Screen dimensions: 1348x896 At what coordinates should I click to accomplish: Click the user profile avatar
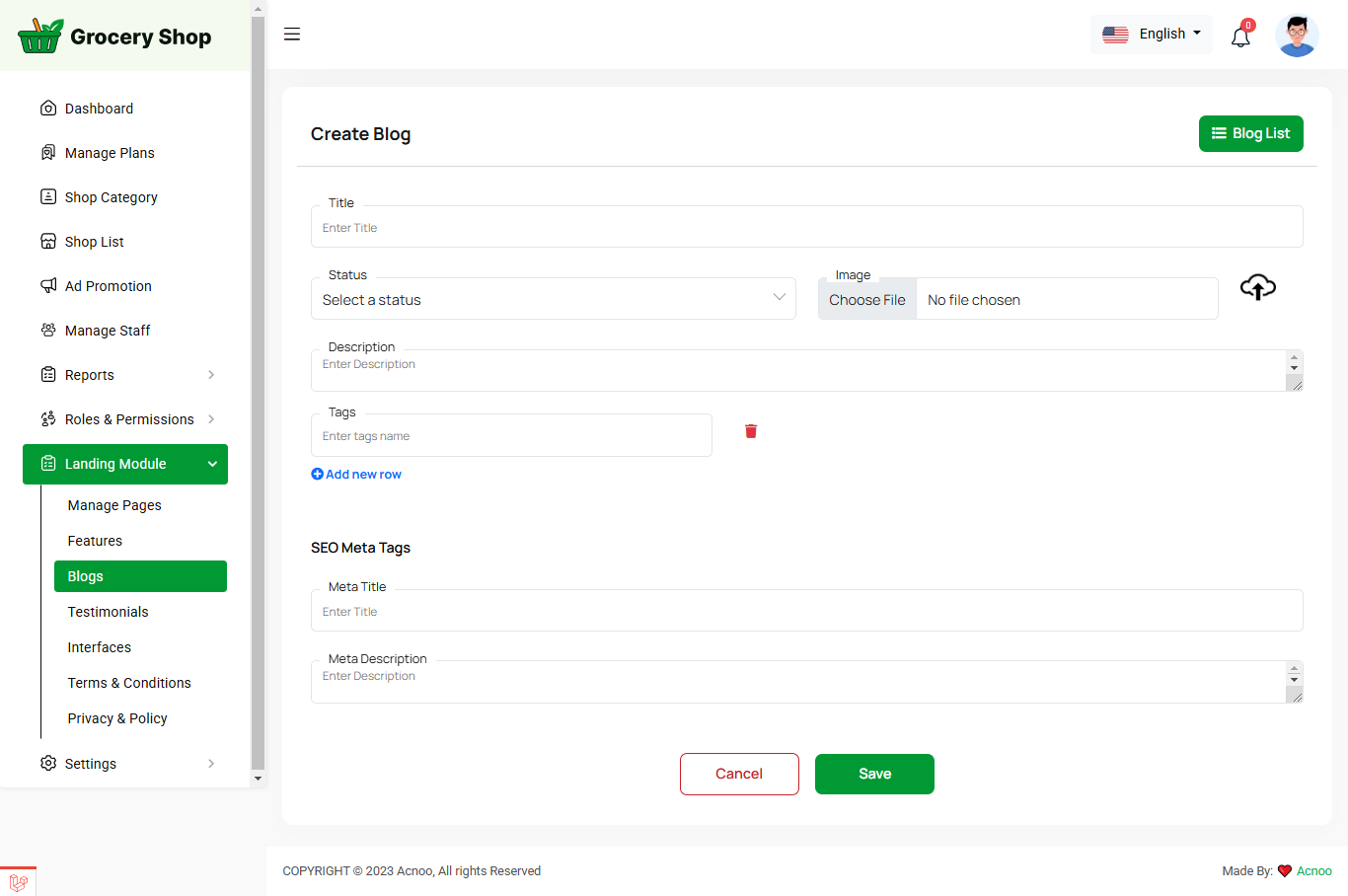tap(1297, 37)
